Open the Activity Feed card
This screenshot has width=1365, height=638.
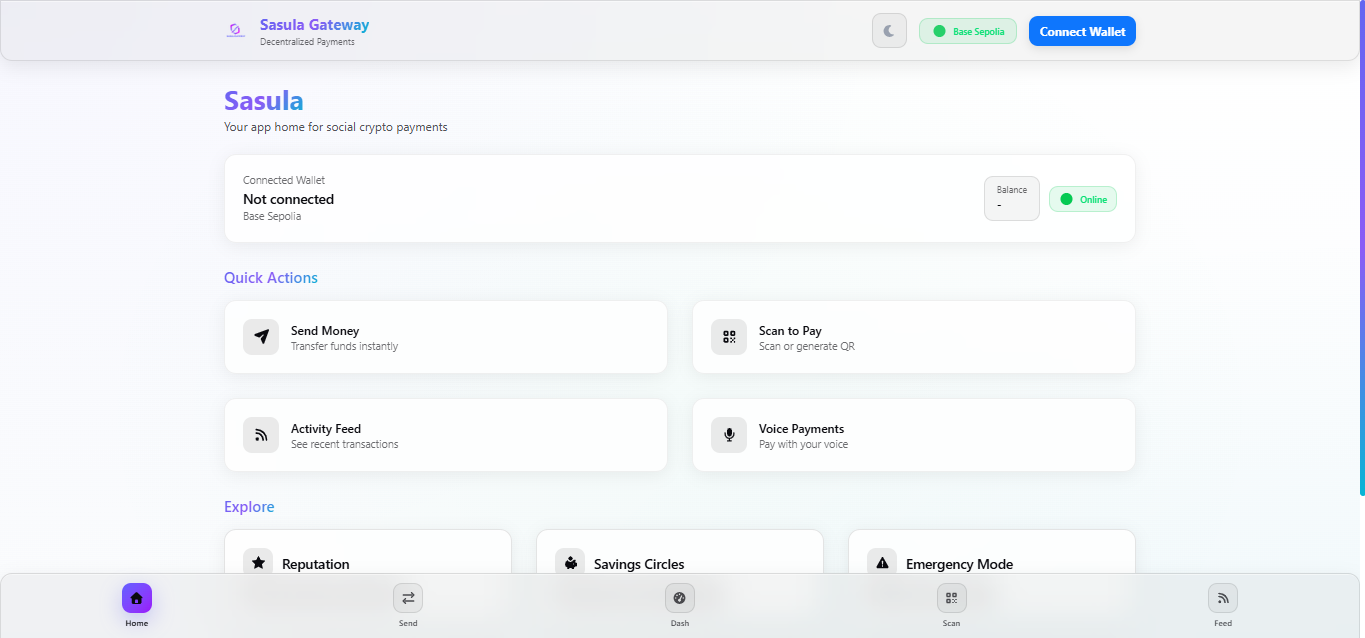coord(446,435)
